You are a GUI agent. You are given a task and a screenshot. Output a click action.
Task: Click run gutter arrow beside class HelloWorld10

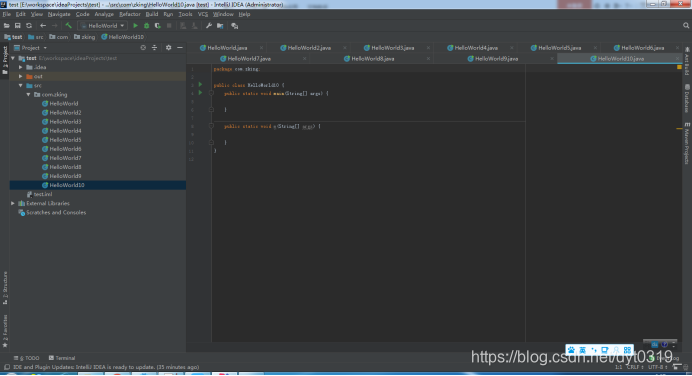(200, 84)
